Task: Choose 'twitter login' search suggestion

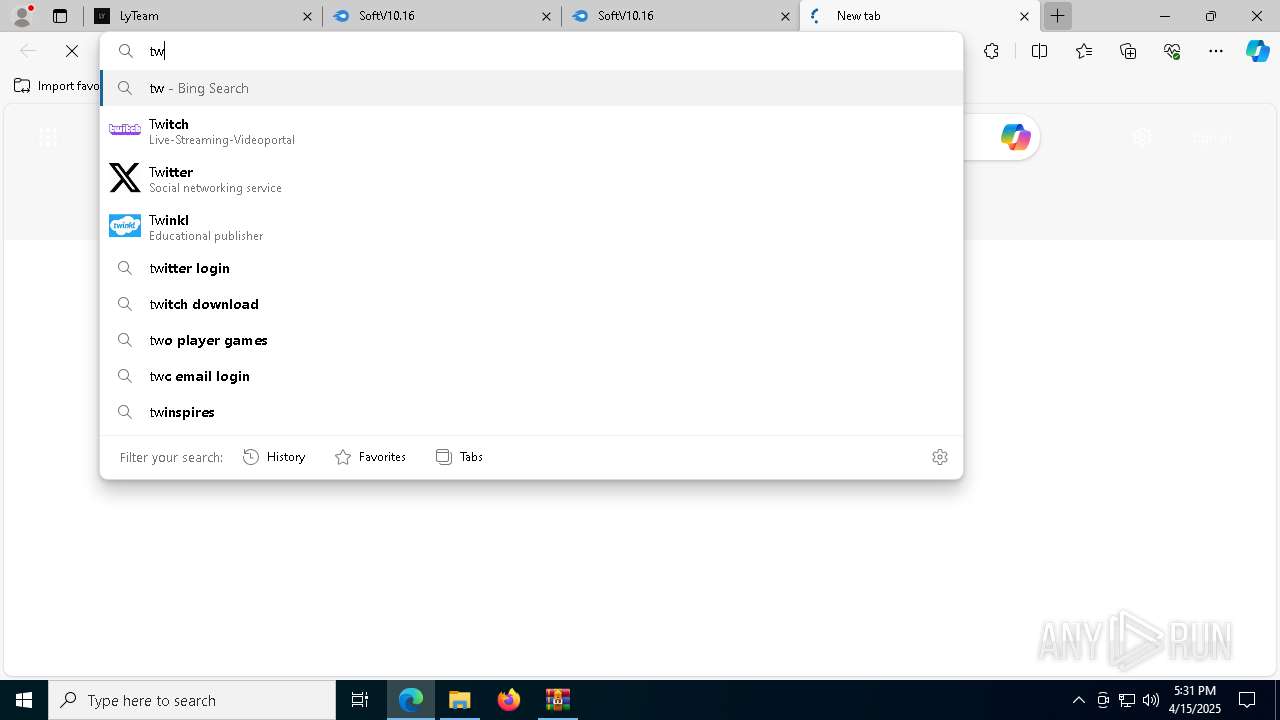Action: (531, 268)
